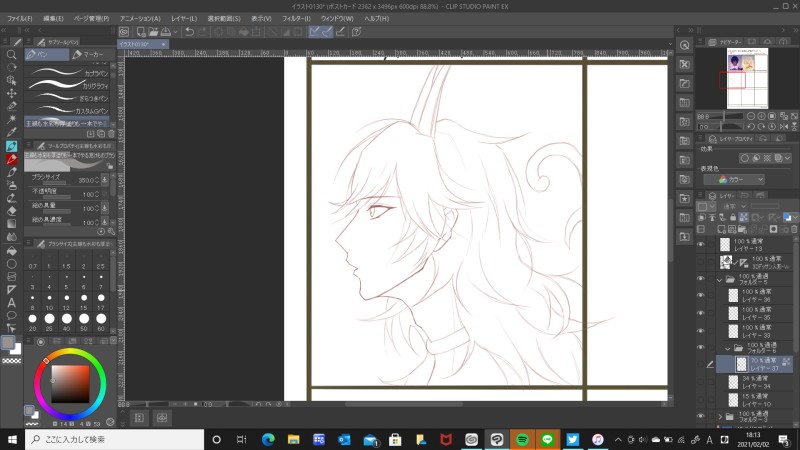Open the Filter menu
800x450 pixels.
[295, 18]
